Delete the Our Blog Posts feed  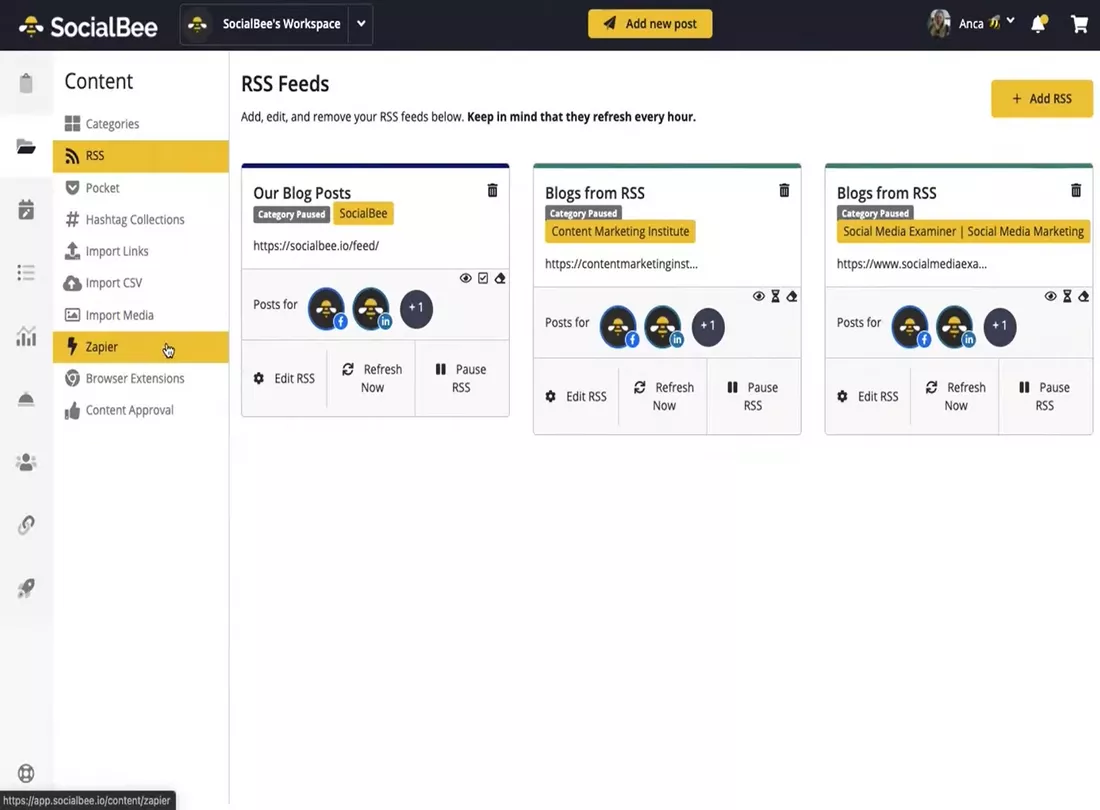492,190
